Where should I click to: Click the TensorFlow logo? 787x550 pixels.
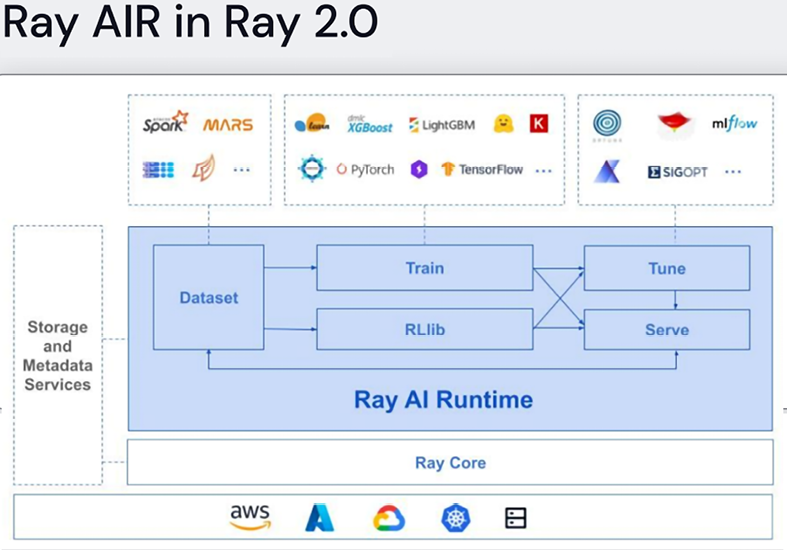point(482,170)
